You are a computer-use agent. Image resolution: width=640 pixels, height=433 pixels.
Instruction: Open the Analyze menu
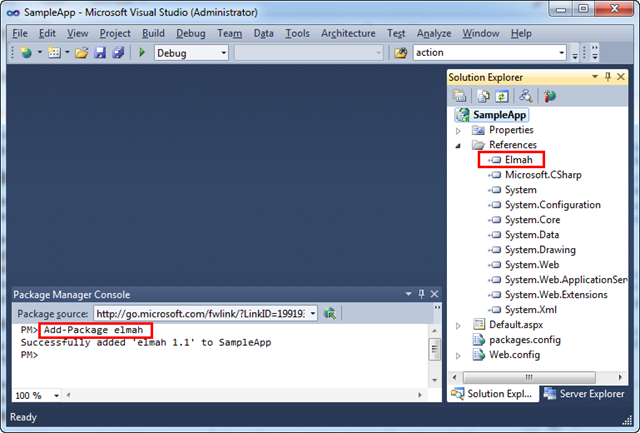click(x=434, y=33)
